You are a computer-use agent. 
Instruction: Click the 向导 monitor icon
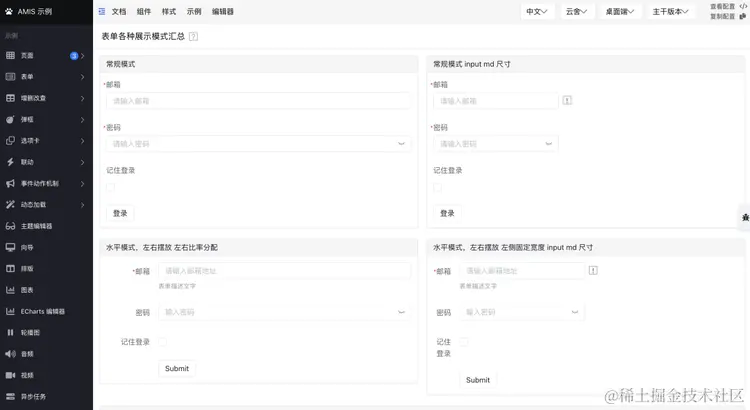[x=11, y=247]
